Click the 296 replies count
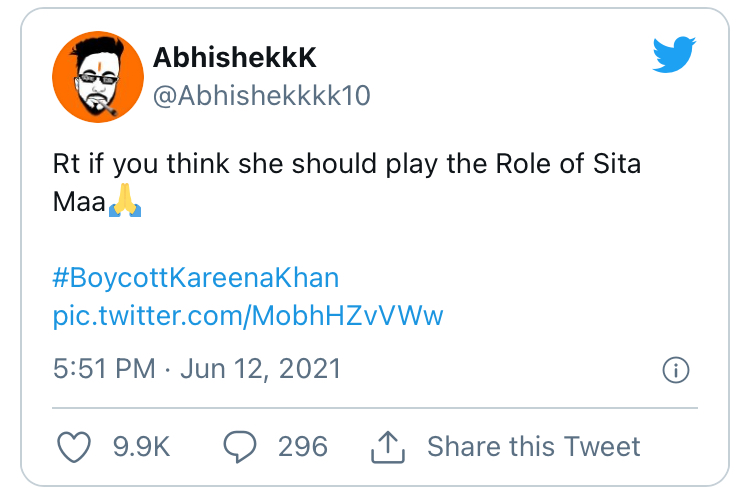The width and height of the screenshot is (750, 498). 303,447
